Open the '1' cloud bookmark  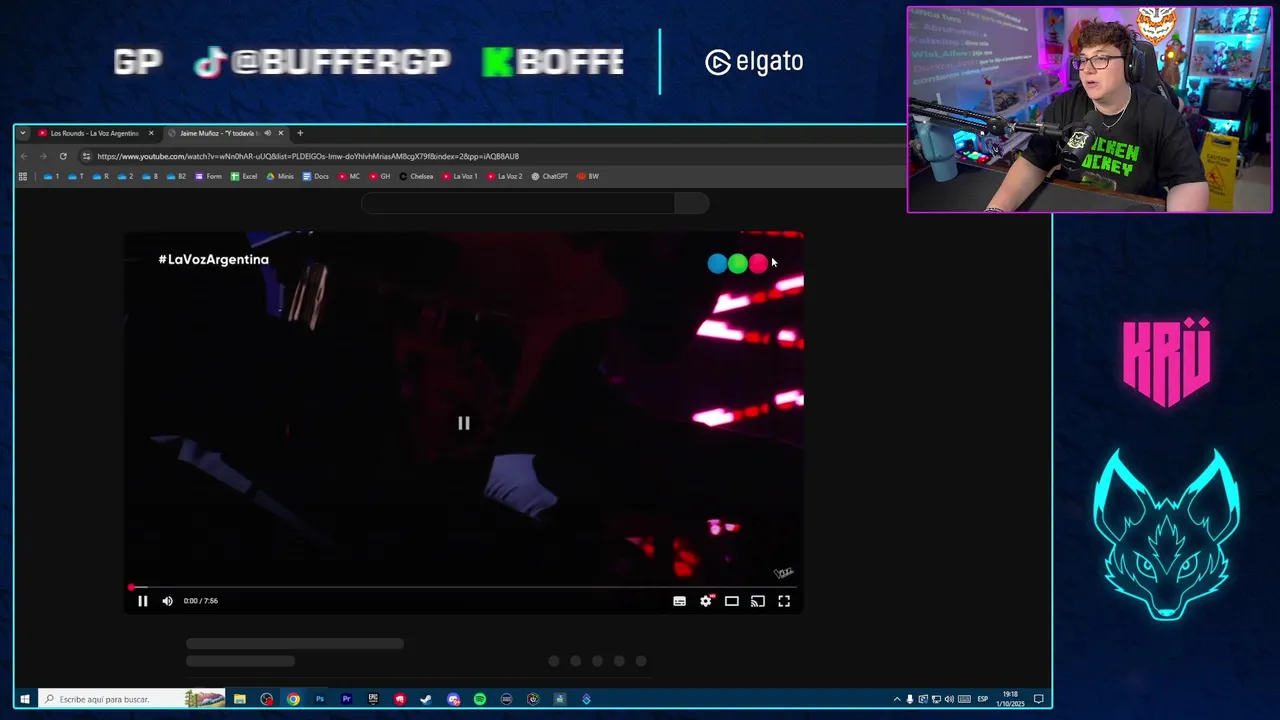coord(51,176)
